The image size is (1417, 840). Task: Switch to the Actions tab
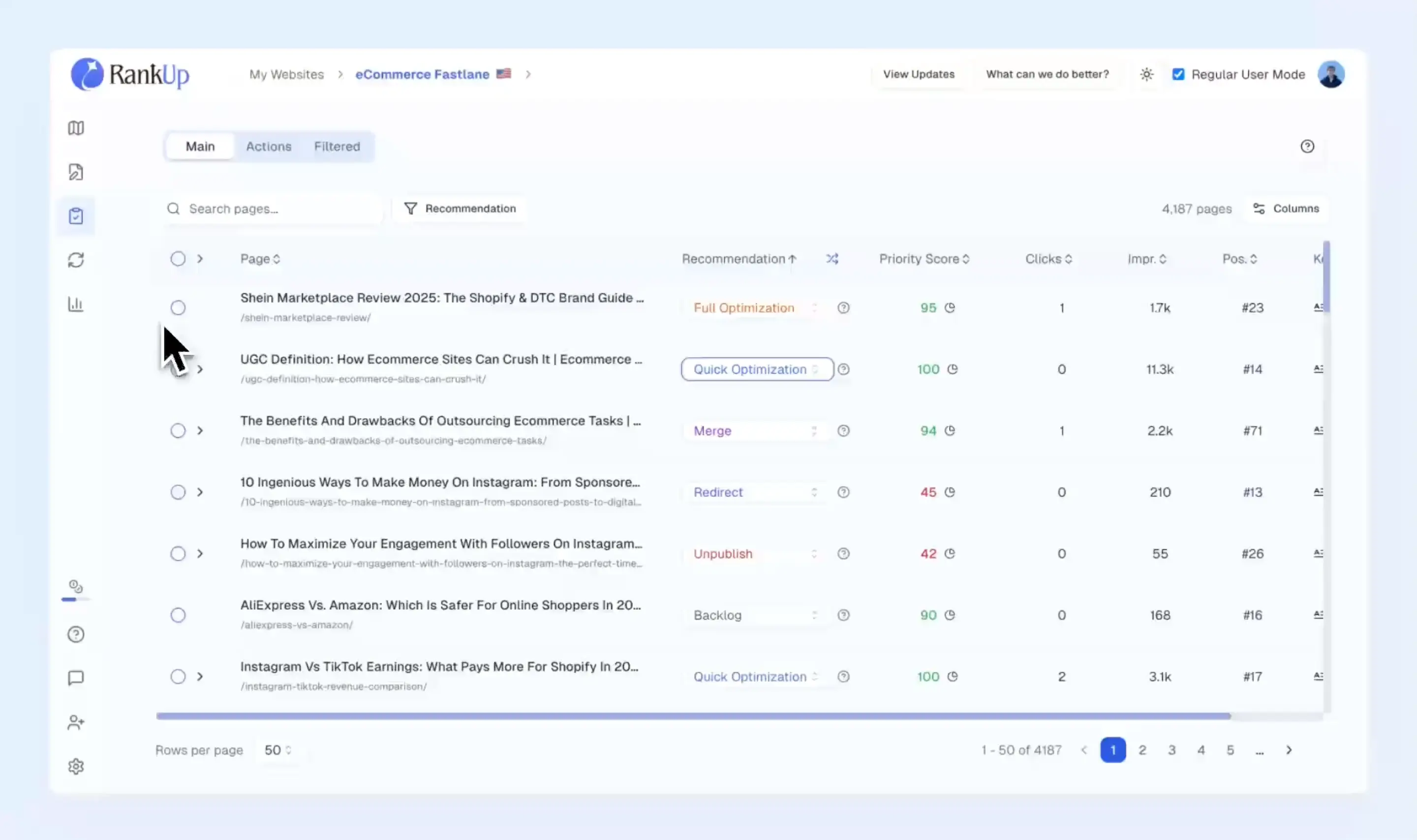pyautogui.click(x=268, y=147)
